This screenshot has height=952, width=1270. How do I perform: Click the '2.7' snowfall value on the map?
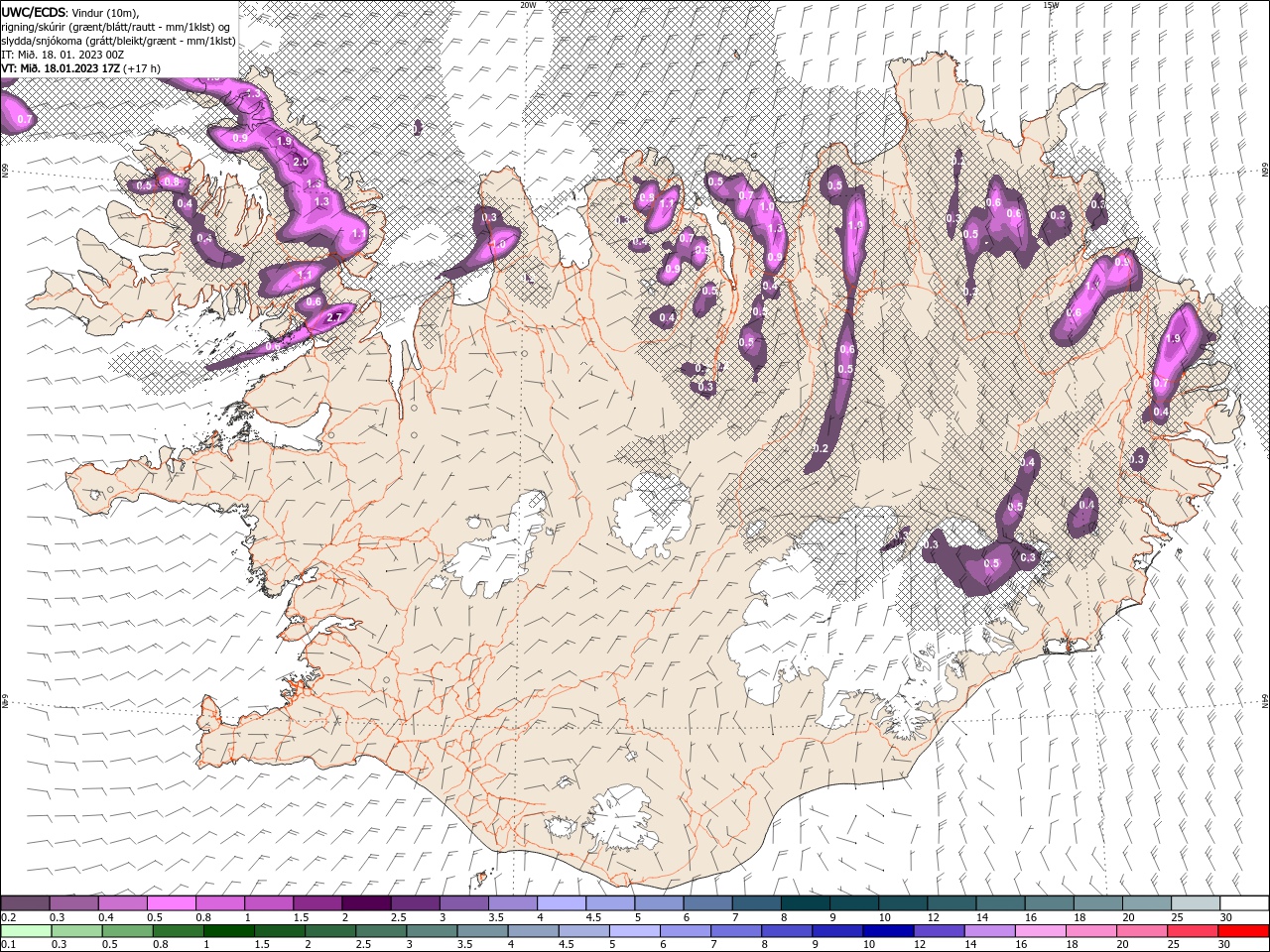point(334,318)
